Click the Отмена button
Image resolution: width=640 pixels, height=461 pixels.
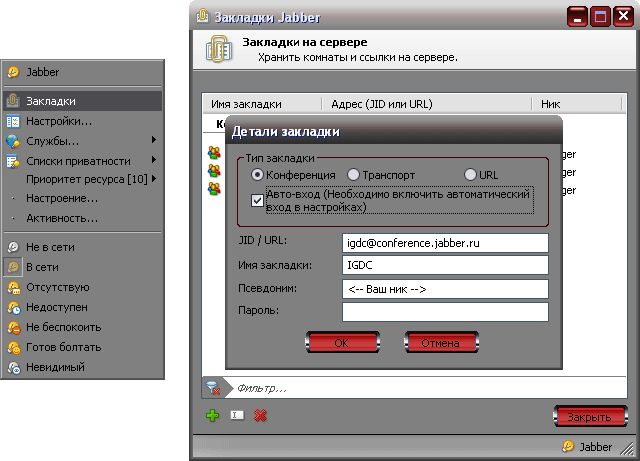click(x=441, y=343)
